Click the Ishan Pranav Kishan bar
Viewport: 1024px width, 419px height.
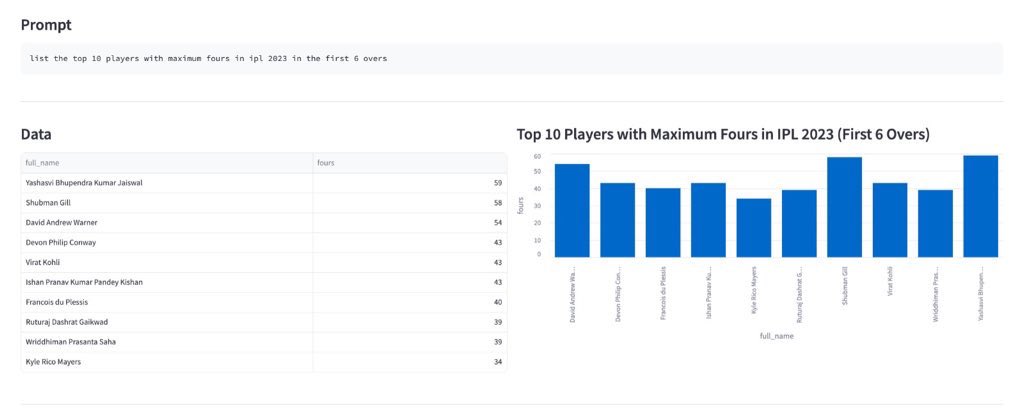pos(709,220)
